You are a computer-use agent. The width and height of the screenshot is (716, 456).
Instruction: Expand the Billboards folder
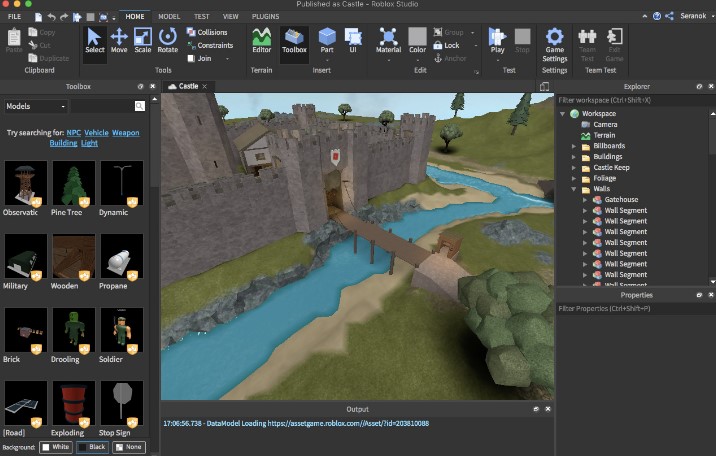tap(574, 146)
